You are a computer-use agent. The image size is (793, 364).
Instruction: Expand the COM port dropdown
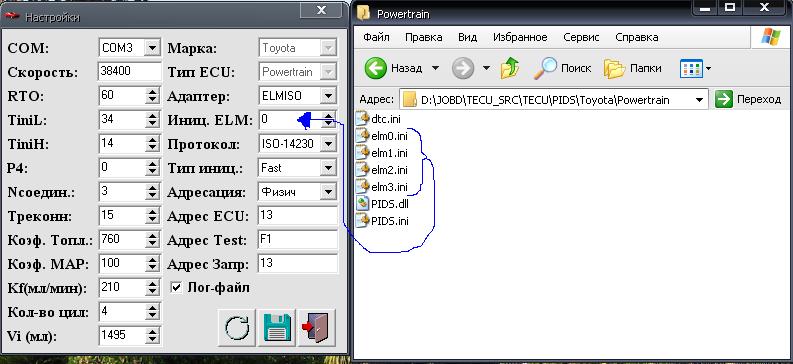point(152,48)
